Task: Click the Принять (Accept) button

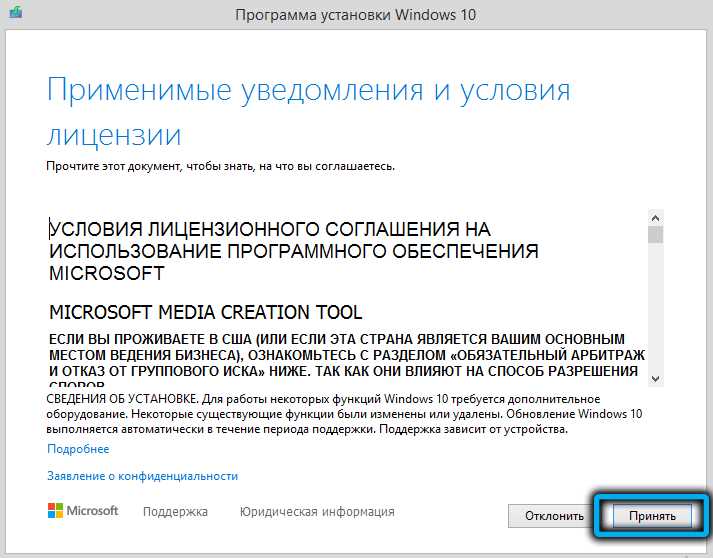Action: (x=652, y=516)
